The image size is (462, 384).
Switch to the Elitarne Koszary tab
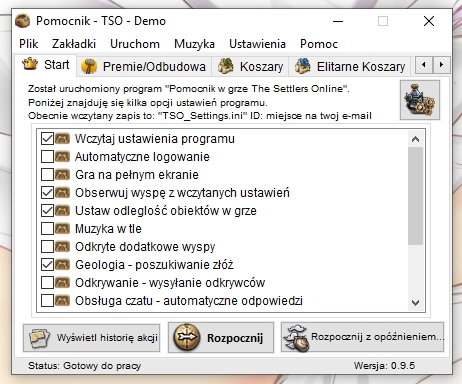(350, 66)
